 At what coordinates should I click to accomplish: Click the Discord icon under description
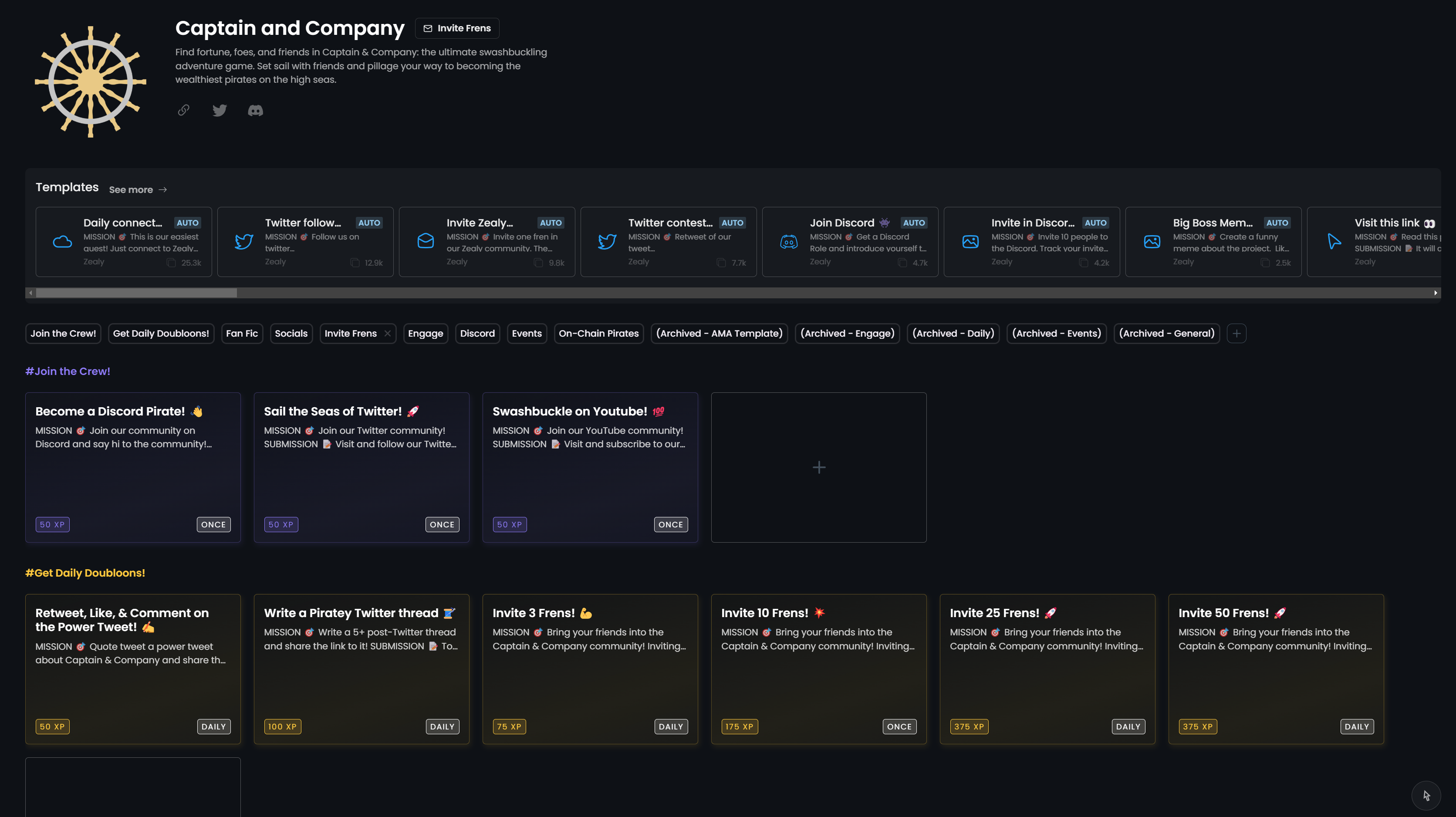[x=256, y=110]
